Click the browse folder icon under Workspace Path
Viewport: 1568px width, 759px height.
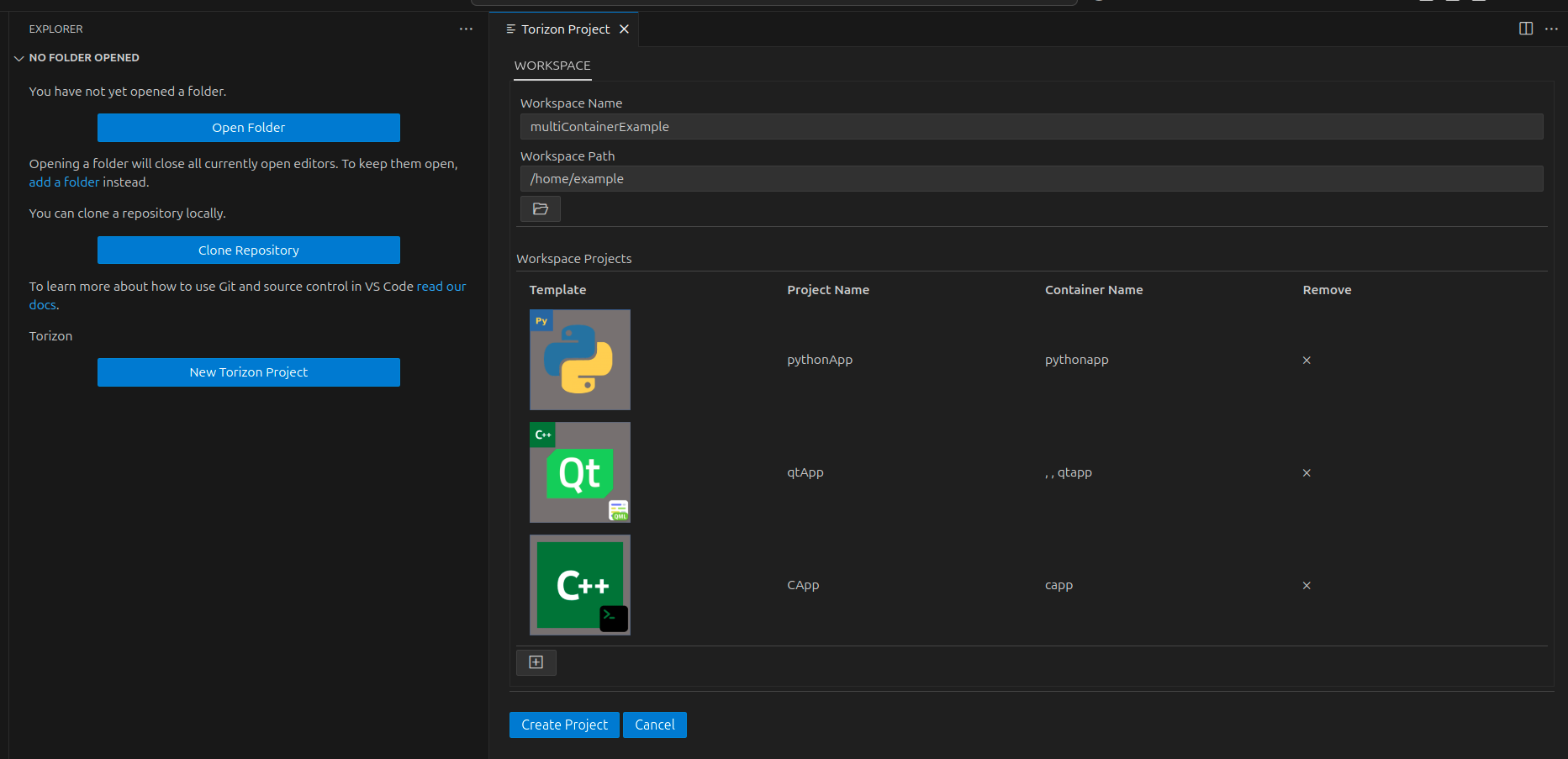pyautogui.click(x=540, y=208)
